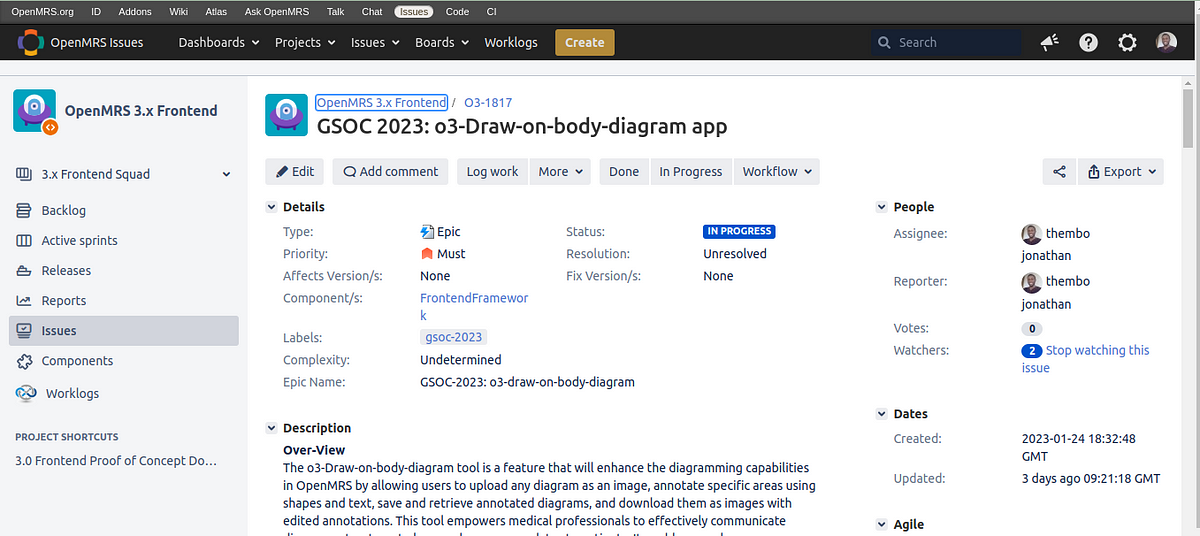Open the Workflow dropdown

coord(777,171)
